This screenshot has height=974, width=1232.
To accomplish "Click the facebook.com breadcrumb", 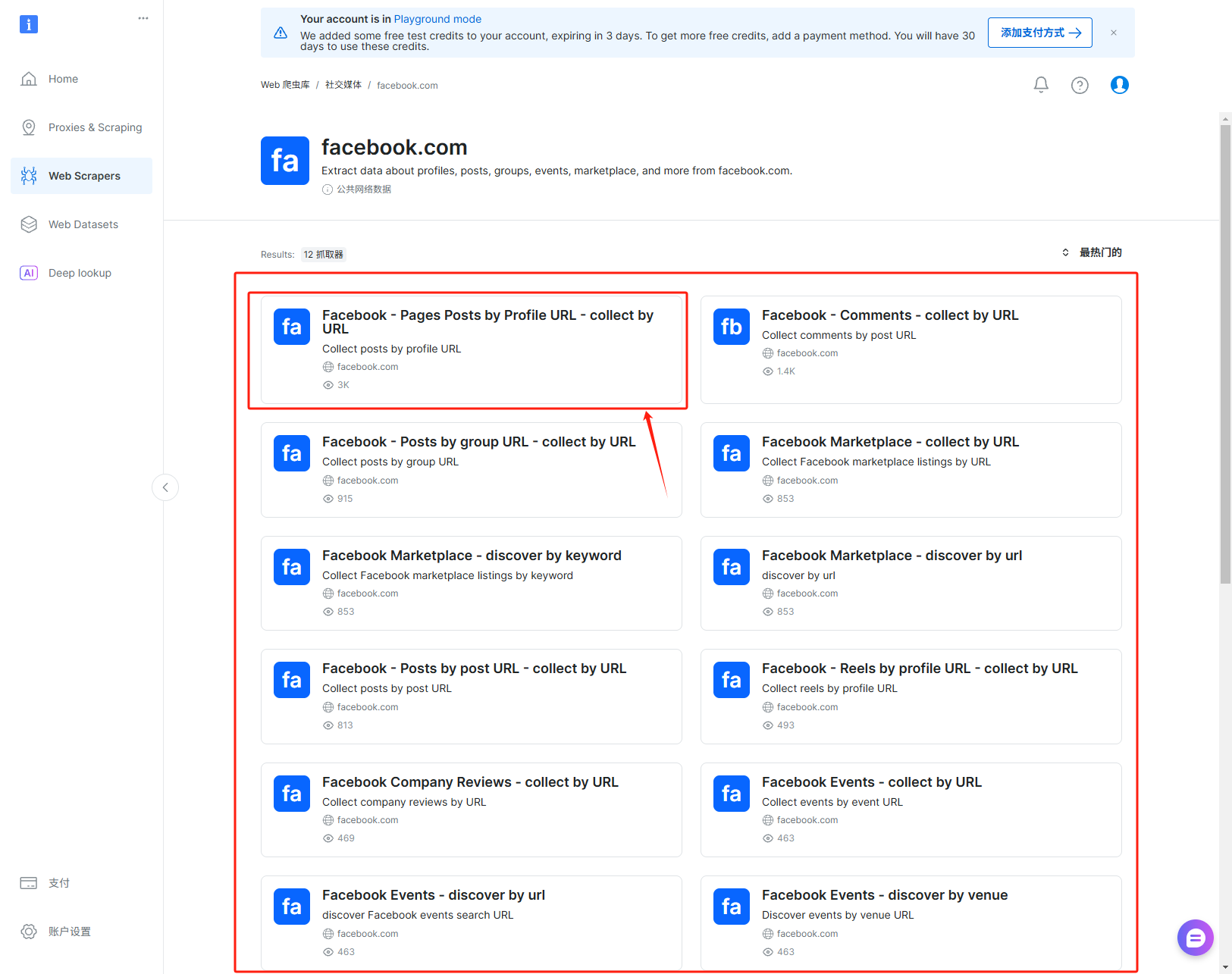I will (407, 86).
